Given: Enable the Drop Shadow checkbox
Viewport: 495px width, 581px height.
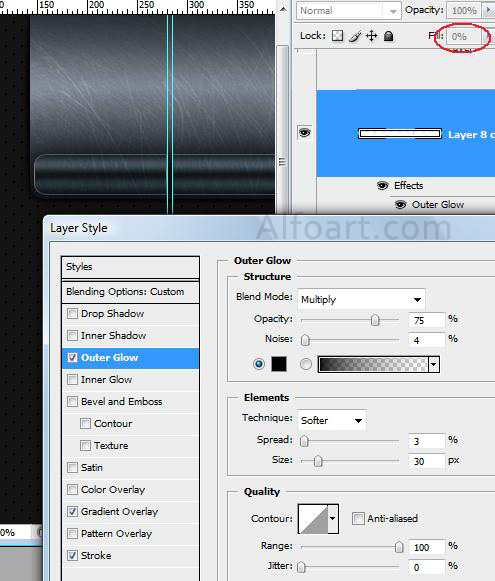Looking at the screenshot, I should click(x=72, y=313).
